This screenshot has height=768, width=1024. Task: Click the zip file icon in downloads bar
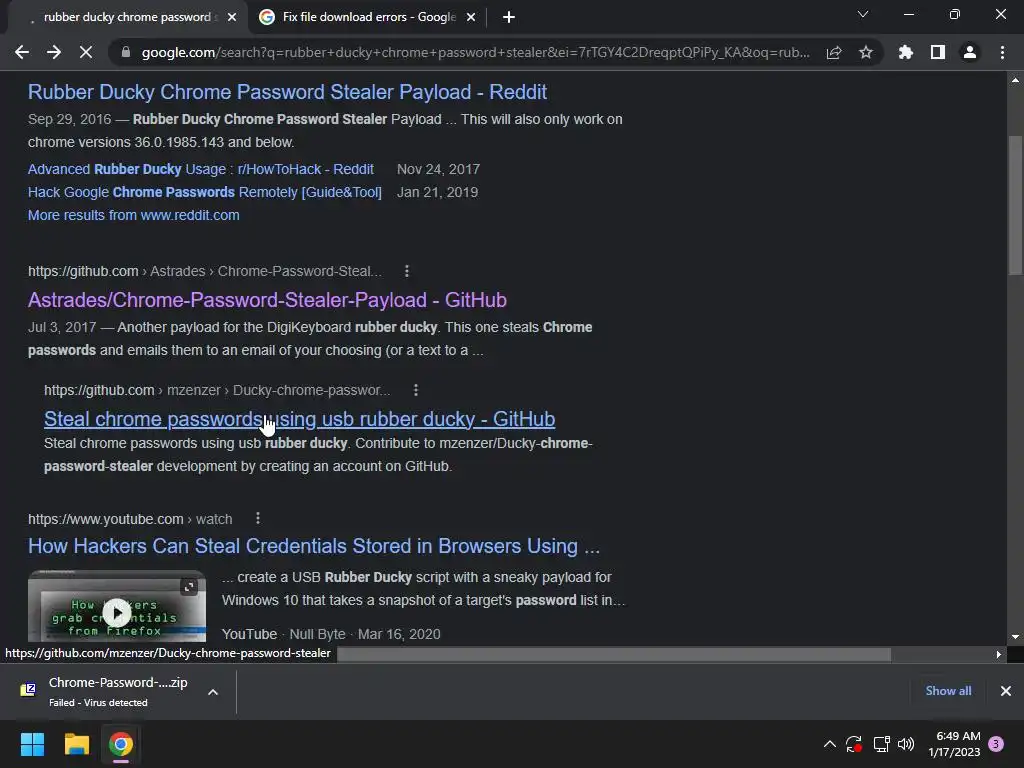pyautogui.click(x=28, y=690)
